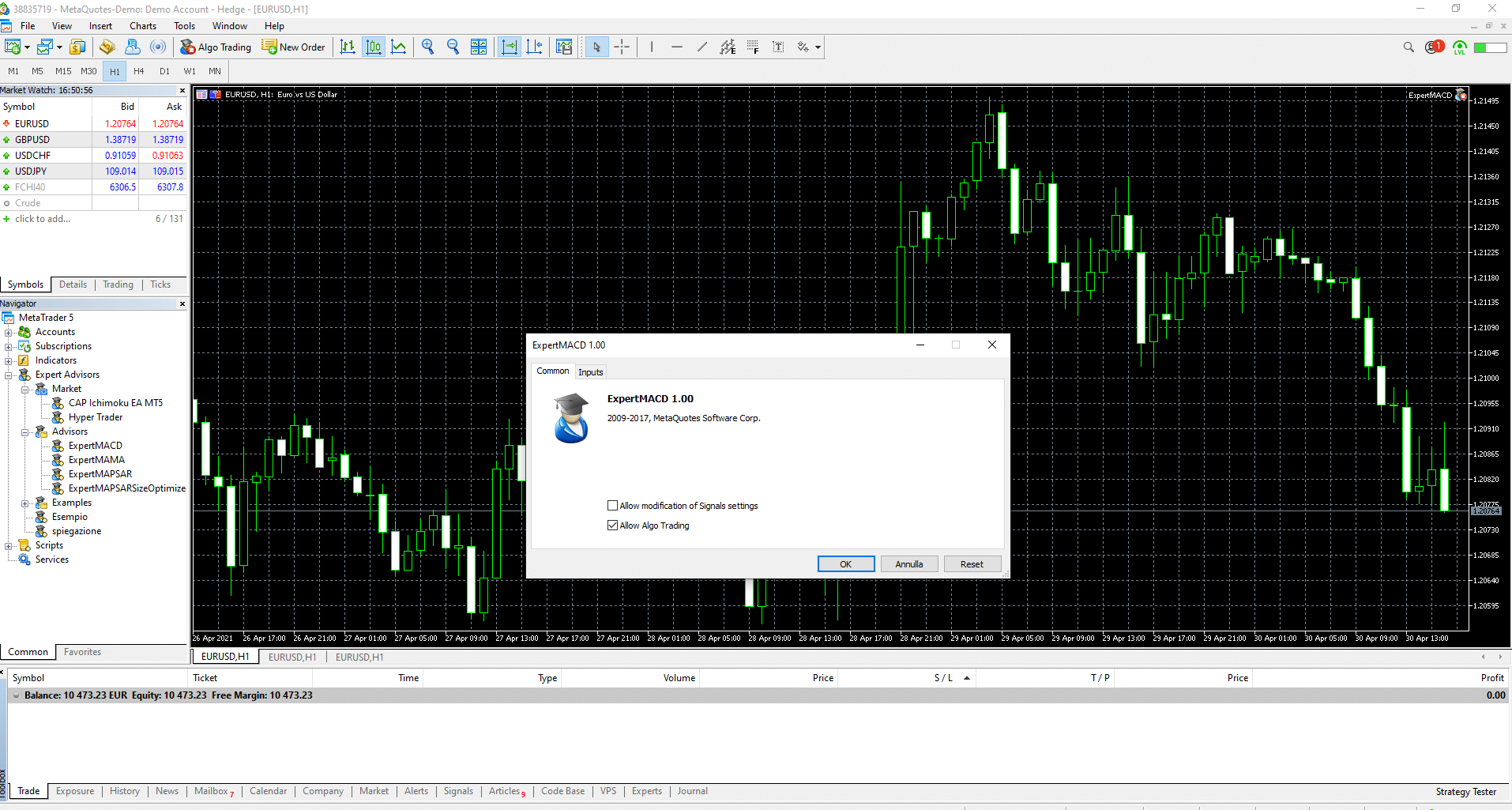Select the text label tool
This screenshot has height=810, width=1512.
tap(778, 47)
